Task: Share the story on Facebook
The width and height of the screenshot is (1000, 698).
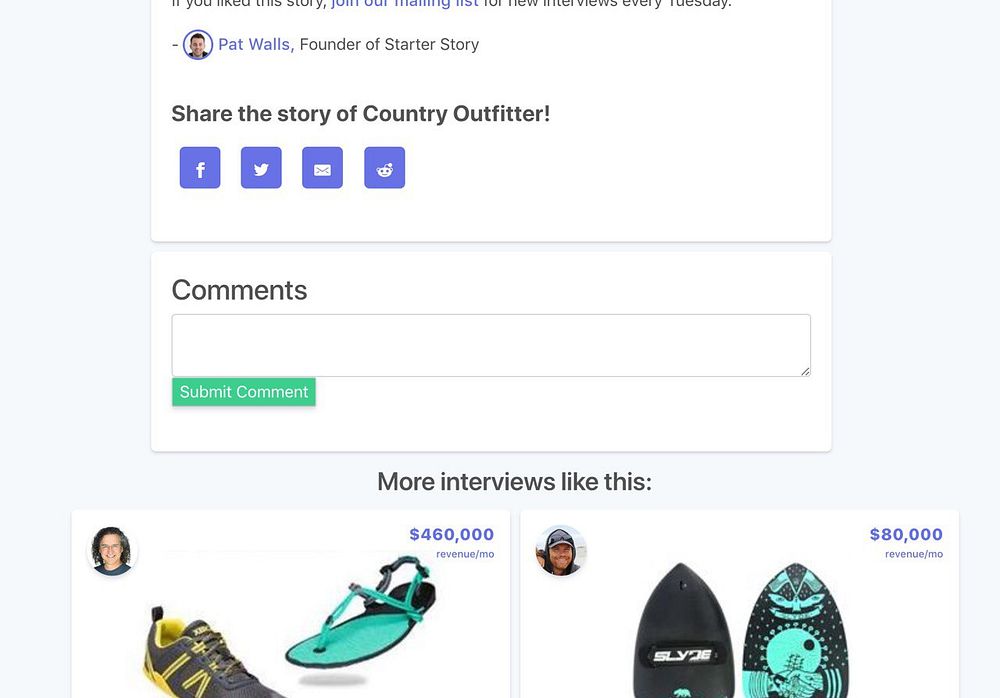Action: pos(200,168)
